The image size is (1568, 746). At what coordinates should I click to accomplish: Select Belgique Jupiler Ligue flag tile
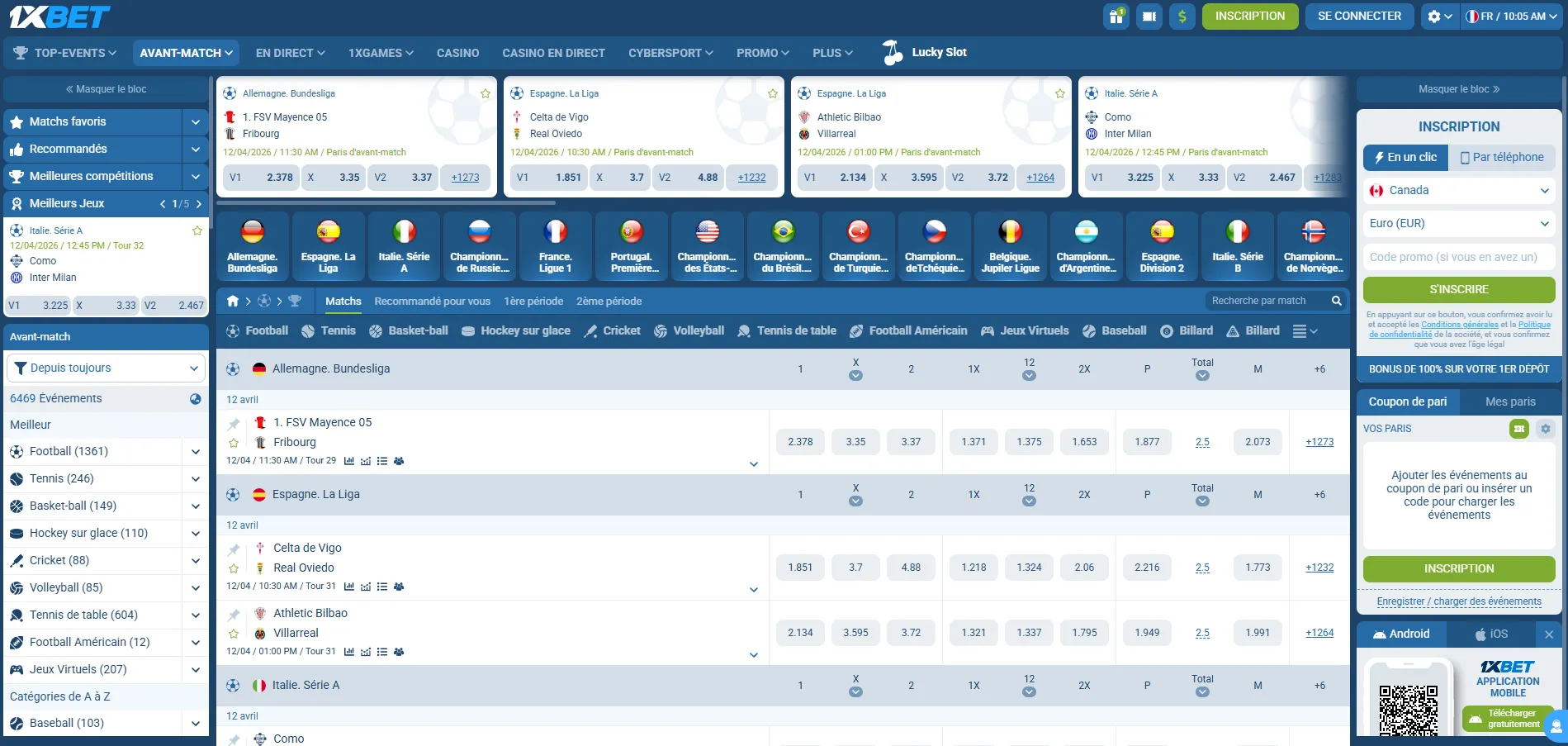coord(1011,246)
